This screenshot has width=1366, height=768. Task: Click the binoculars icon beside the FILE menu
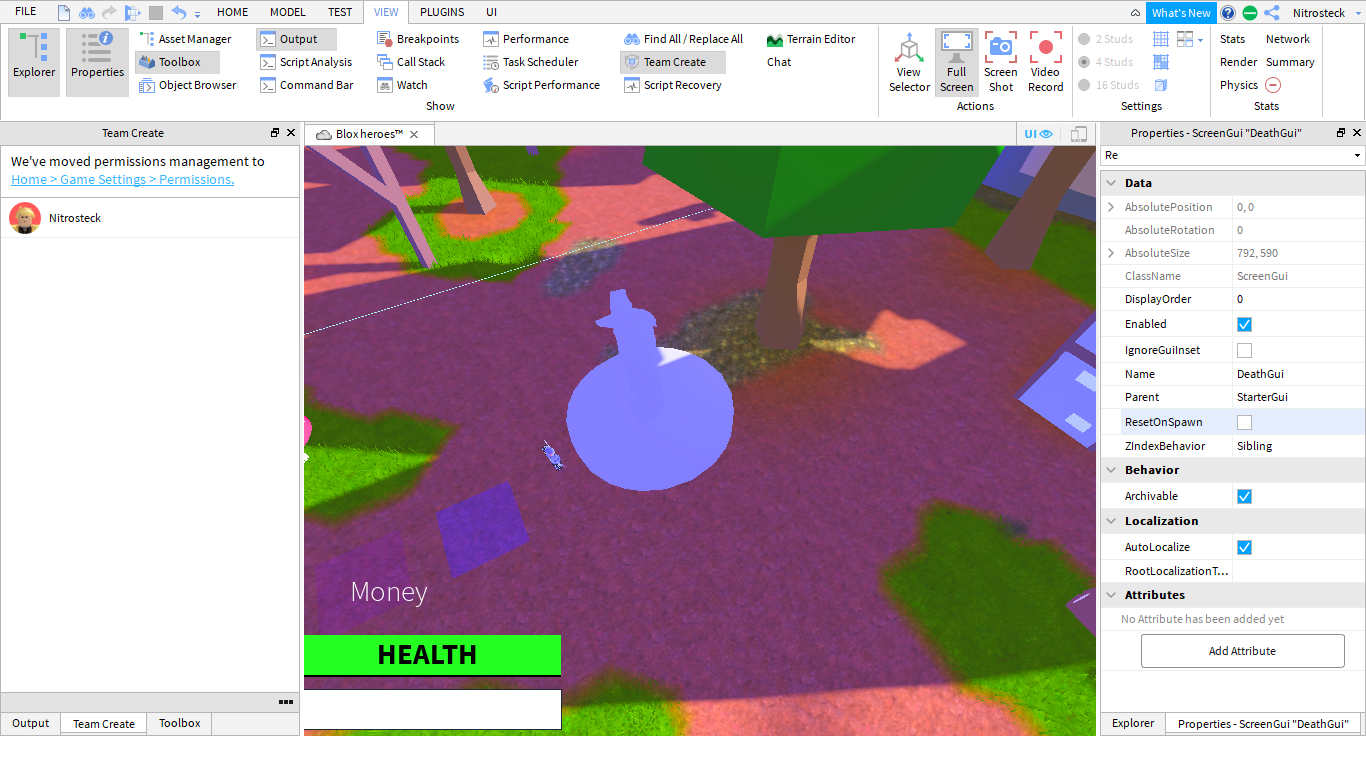(87, 13)
